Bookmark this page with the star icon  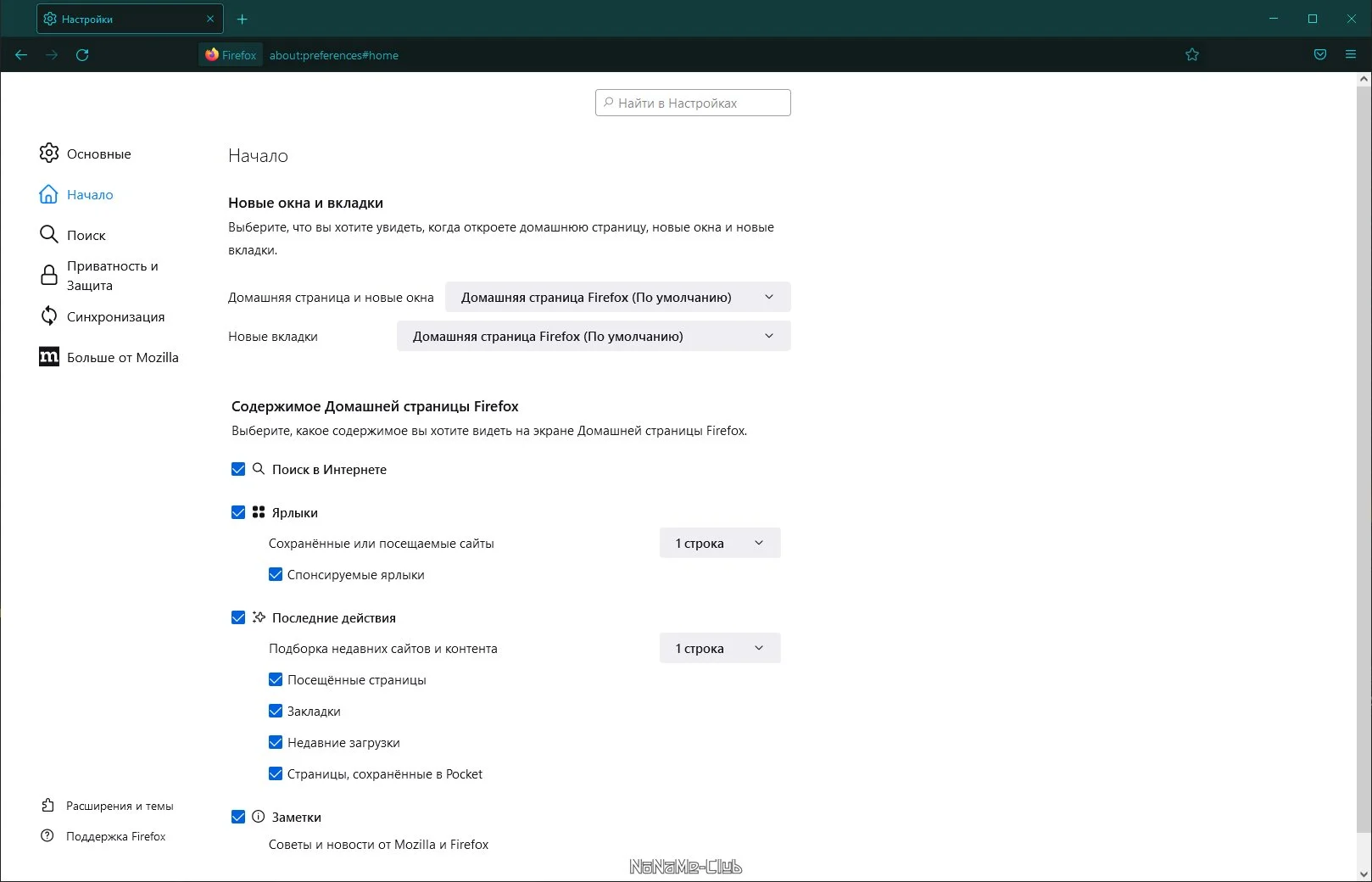(x=1192, y=55)
